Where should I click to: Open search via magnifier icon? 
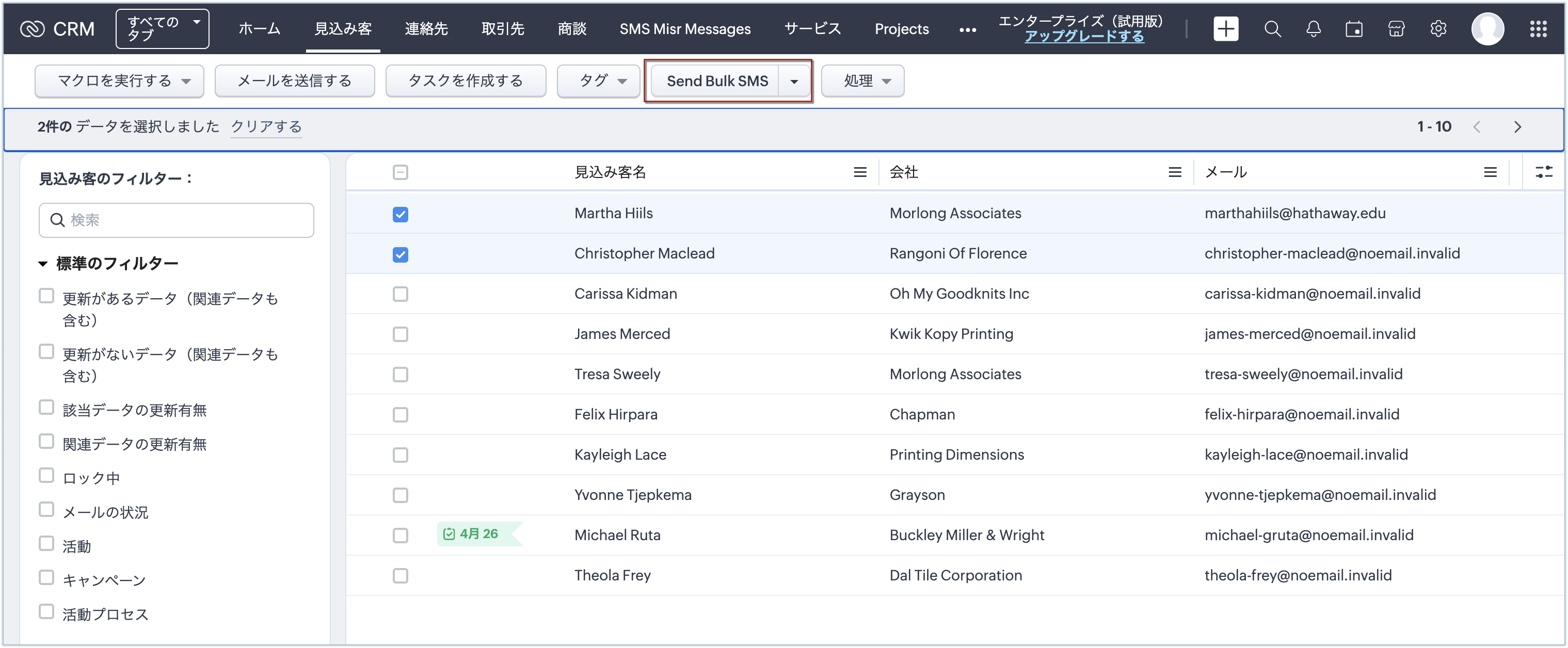pos(1272,28)
